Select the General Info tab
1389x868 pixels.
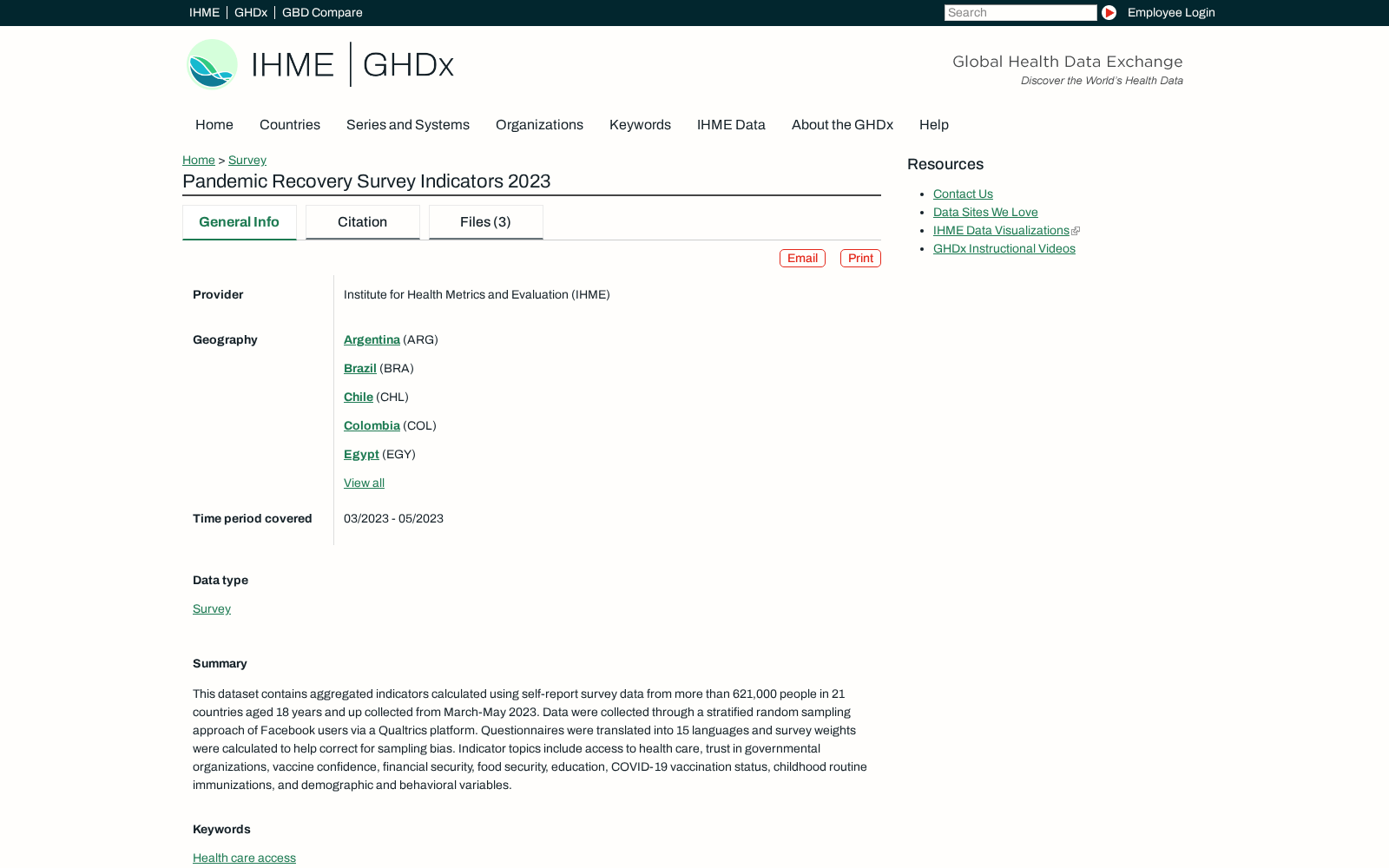pyautogui.click(x=240, y=222)
